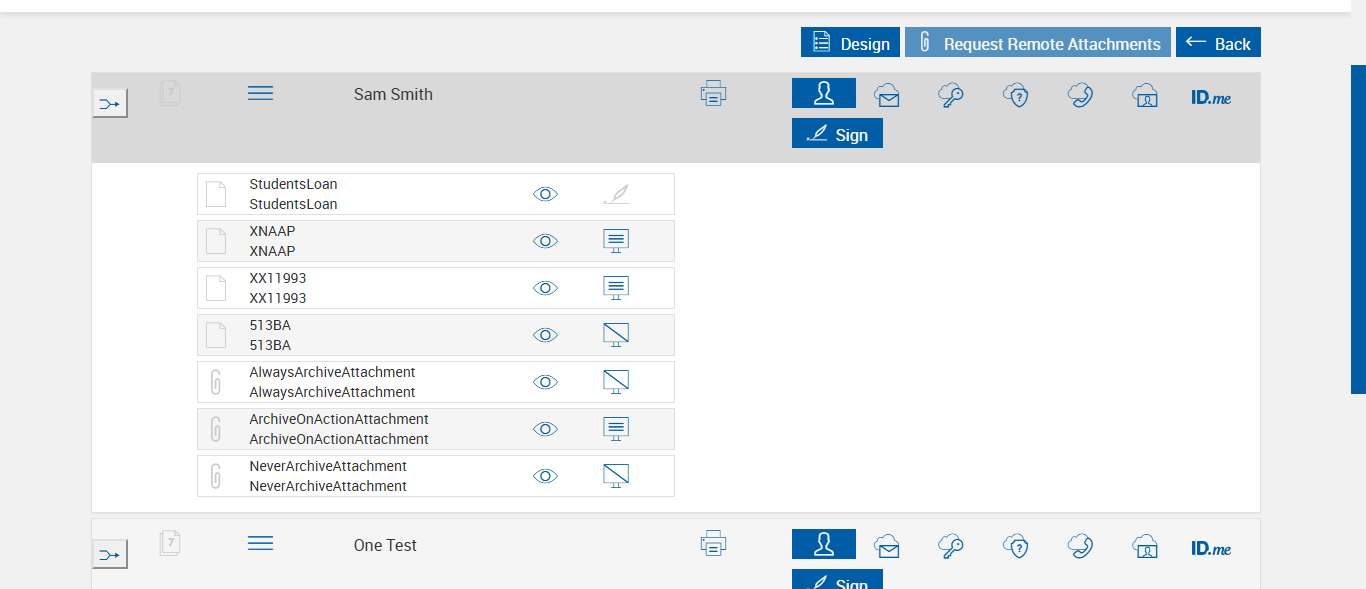
Task: Click the Design button
Action: pos(850,43)
